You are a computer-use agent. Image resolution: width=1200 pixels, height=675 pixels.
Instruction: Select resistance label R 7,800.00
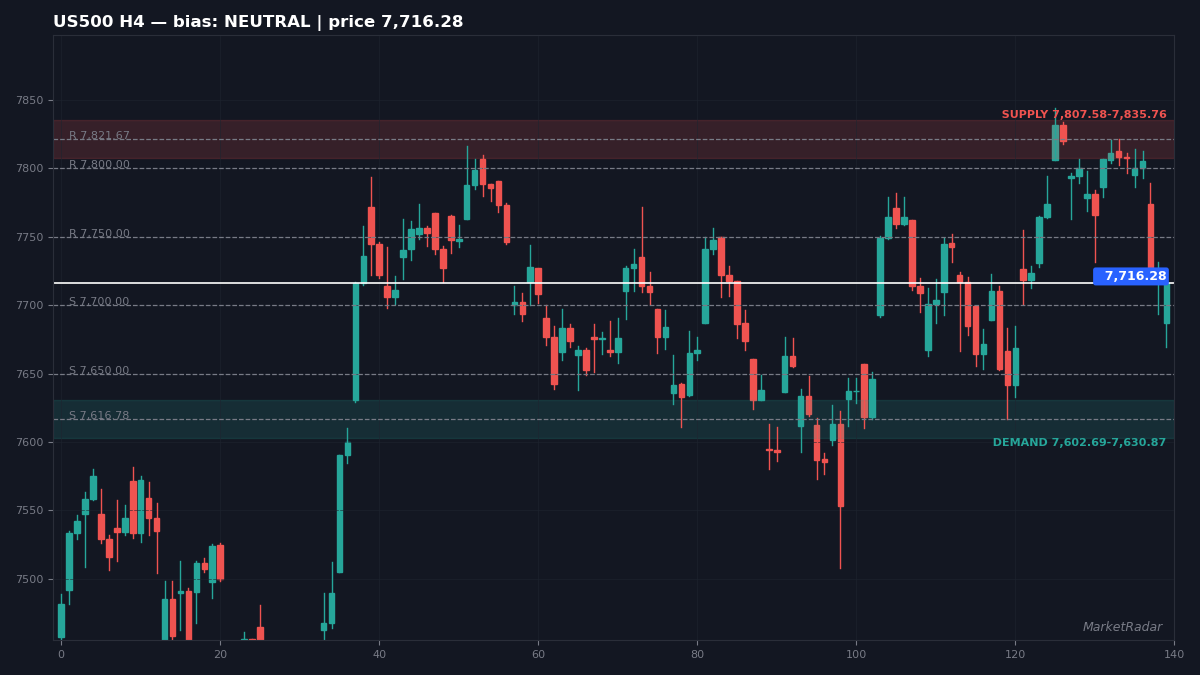point(99,165)
